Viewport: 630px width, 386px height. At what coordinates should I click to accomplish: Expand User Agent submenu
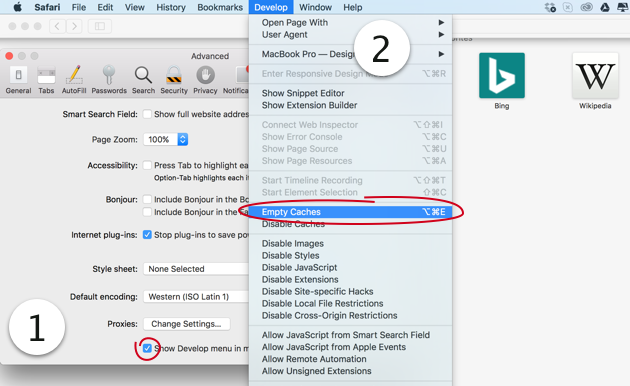coord(350,35)
